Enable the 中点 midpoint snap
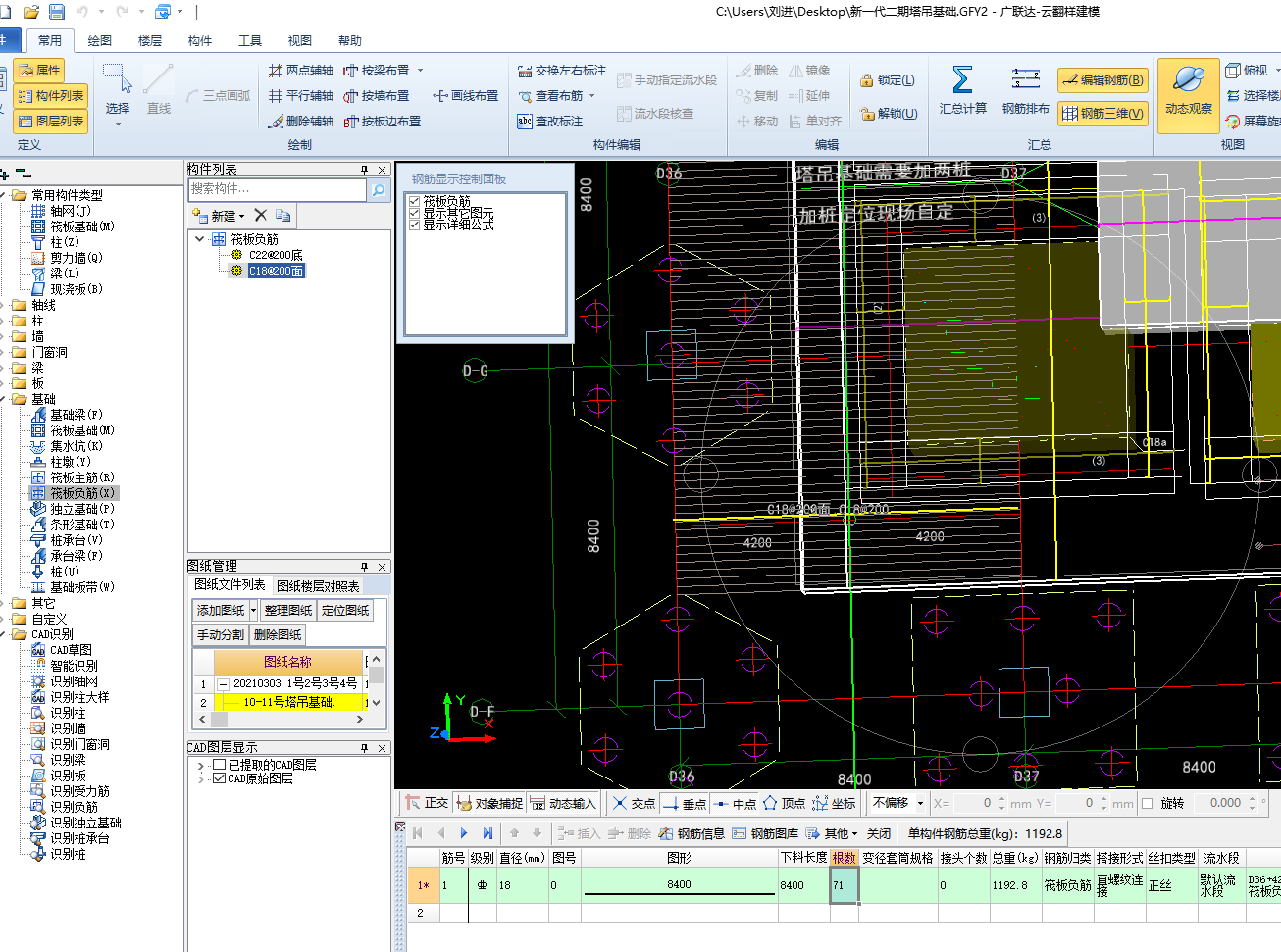Image resolution: width=1281 pixels, height=952 pixels. tap(736, 804)
